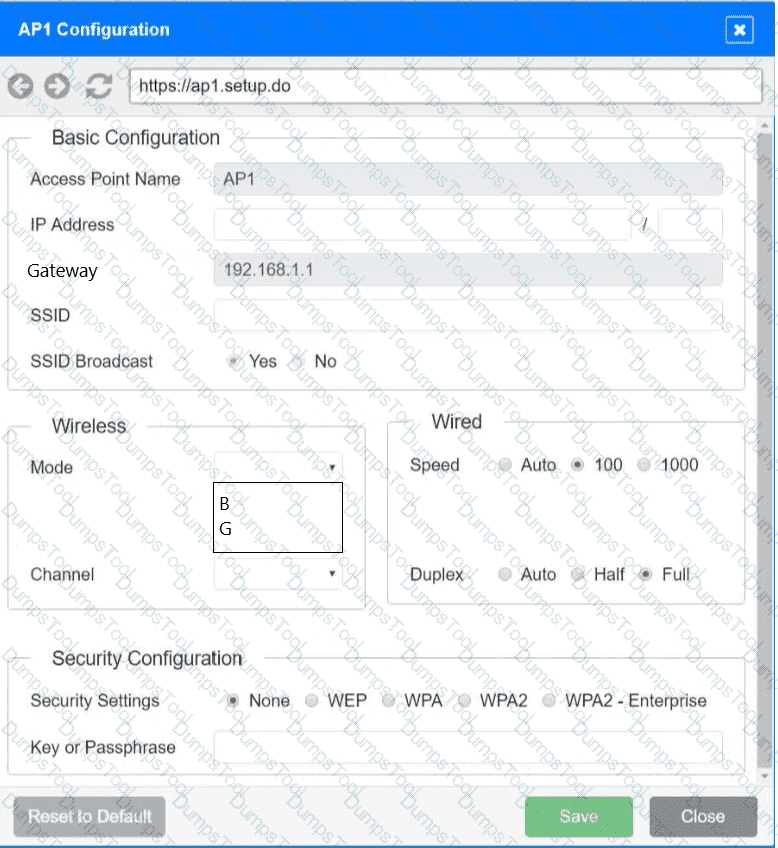
Task: Choose WPA2 - Enterprise security option
Action: 549,701
